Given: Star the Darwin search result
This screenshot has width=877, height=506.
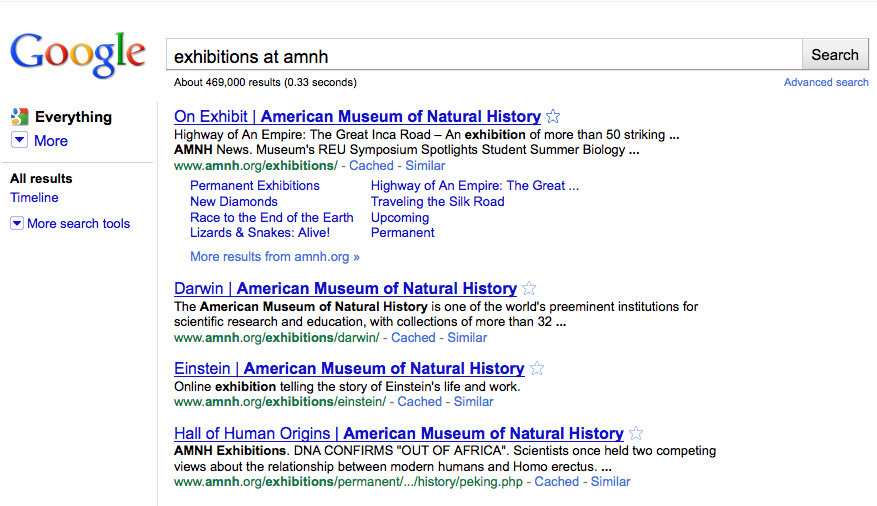Looking at the screenshot, I should click(529, 289).
